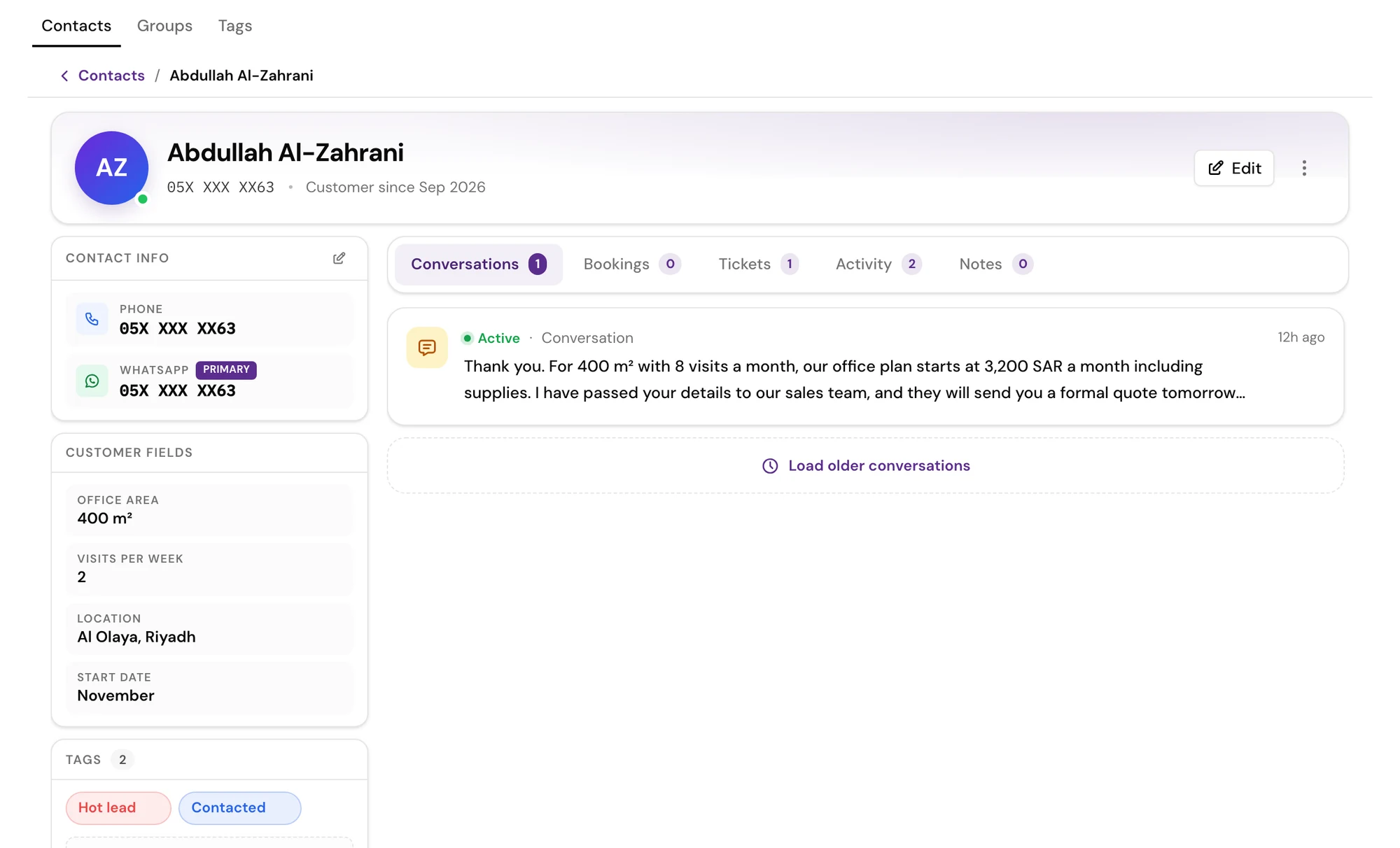Click the yellow conversation chat icon
Viewport: 1400px width, 848px height.
[x=427, y=347]
